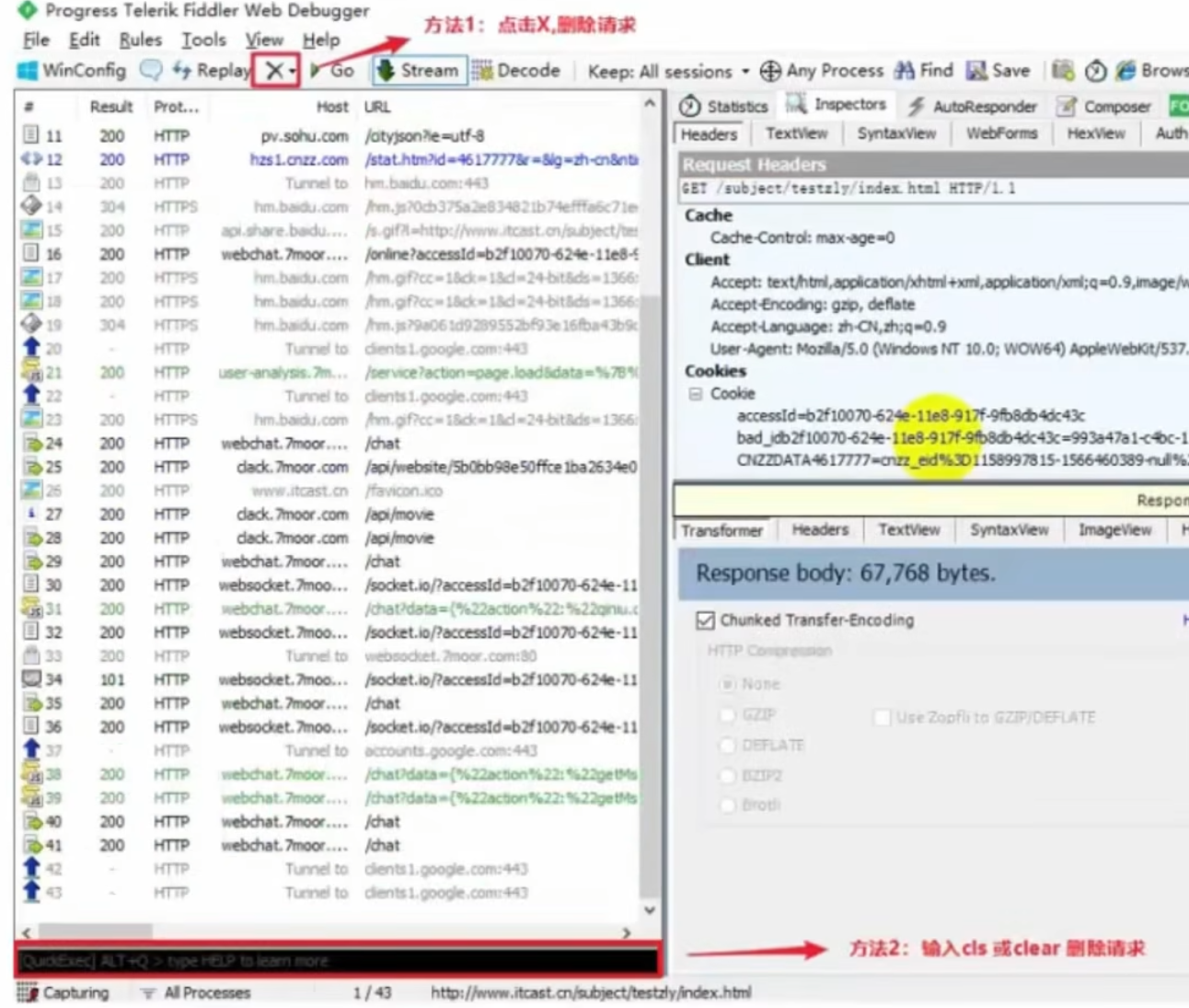Screen dimensions: 1189x1008
Task: Select the Brotli compression radio button
Action: [728, 805]
